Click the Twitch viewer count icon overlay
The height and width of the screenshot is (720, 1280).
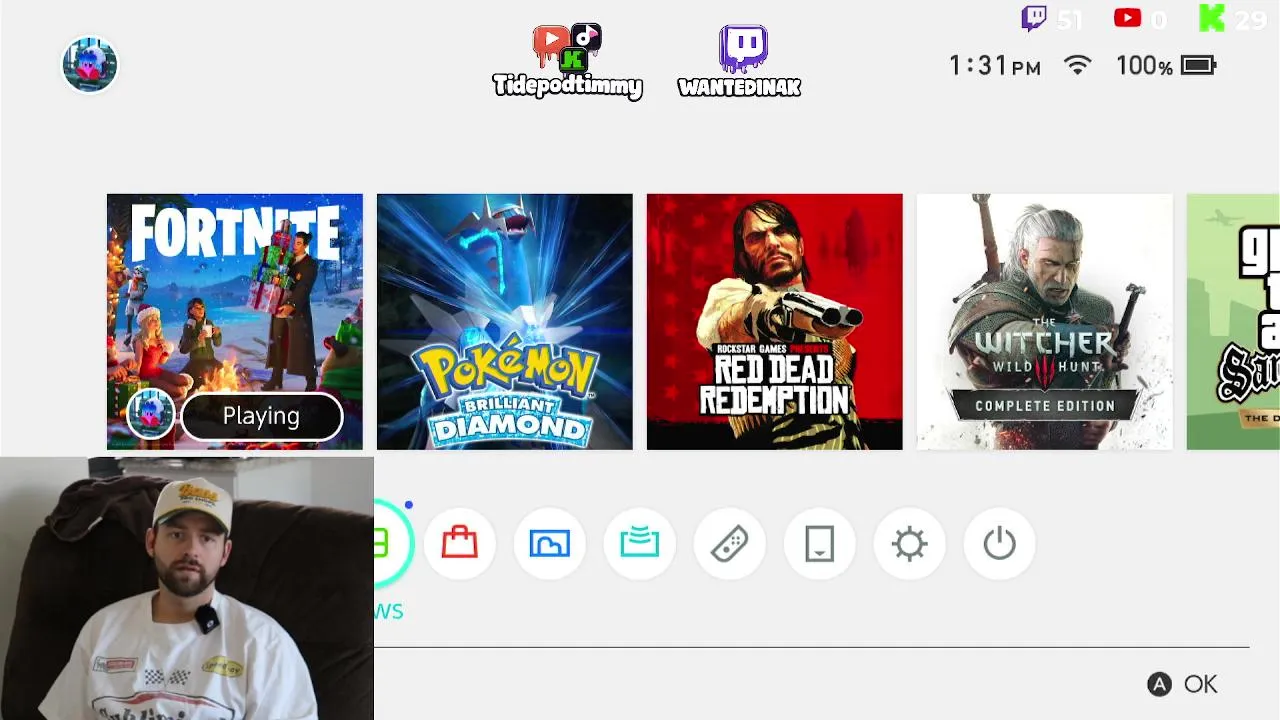point(1034,18)
